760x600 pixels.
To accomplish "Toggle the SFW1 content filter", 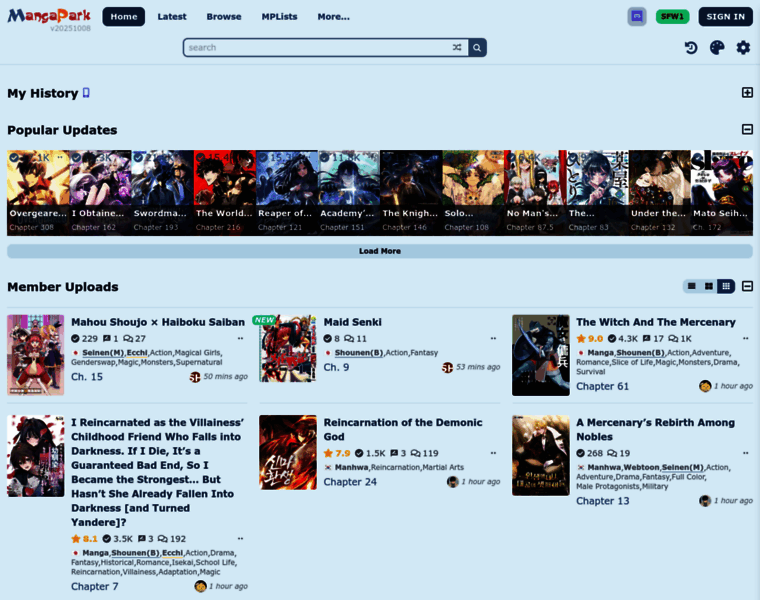I will pyautogui.click(x=672, y=16).
